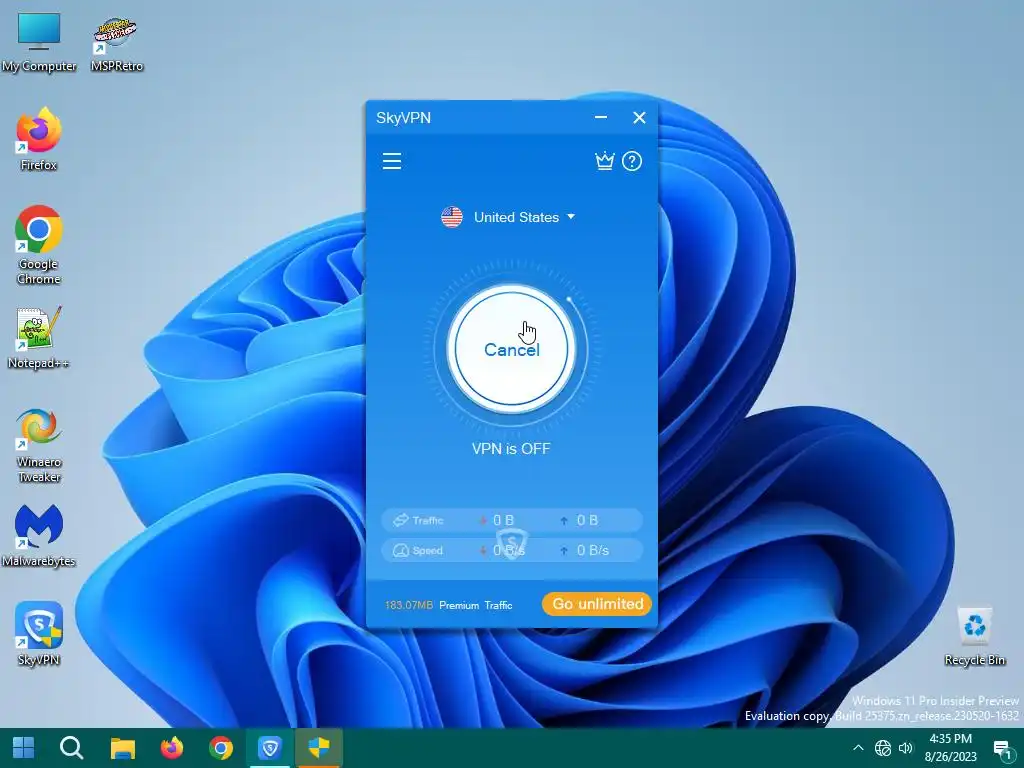Click the SkyVPN window title text

tap(404, 118)
